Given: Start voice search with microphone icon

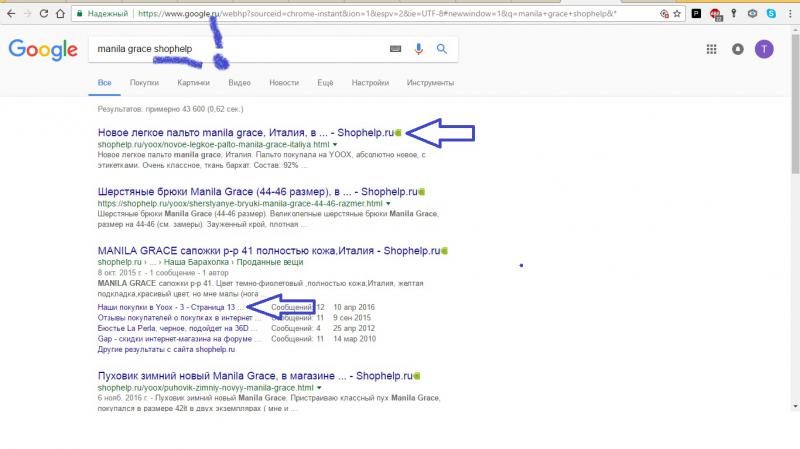Looking at the screenshot, I should click(x=418, y=49).
